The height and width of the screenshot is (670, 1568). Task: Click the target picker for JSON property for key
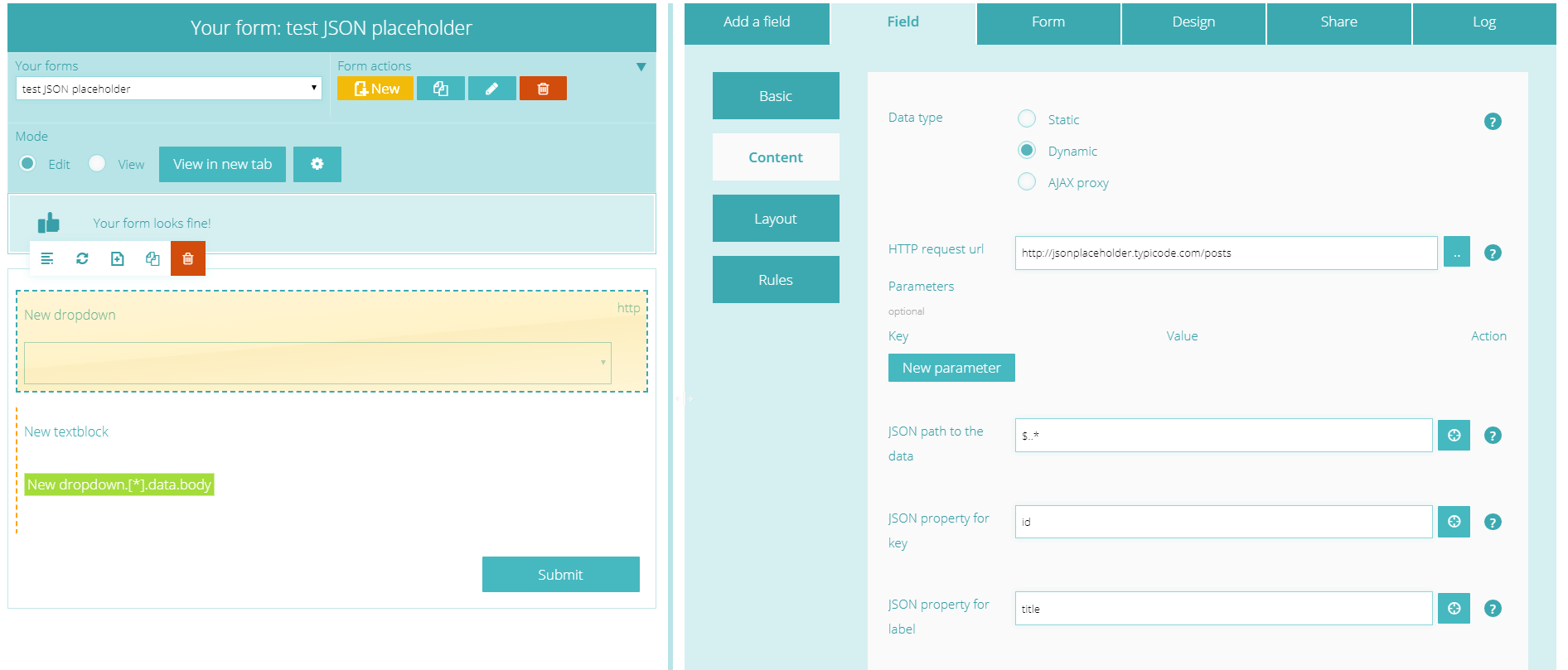pos(1454,522)
